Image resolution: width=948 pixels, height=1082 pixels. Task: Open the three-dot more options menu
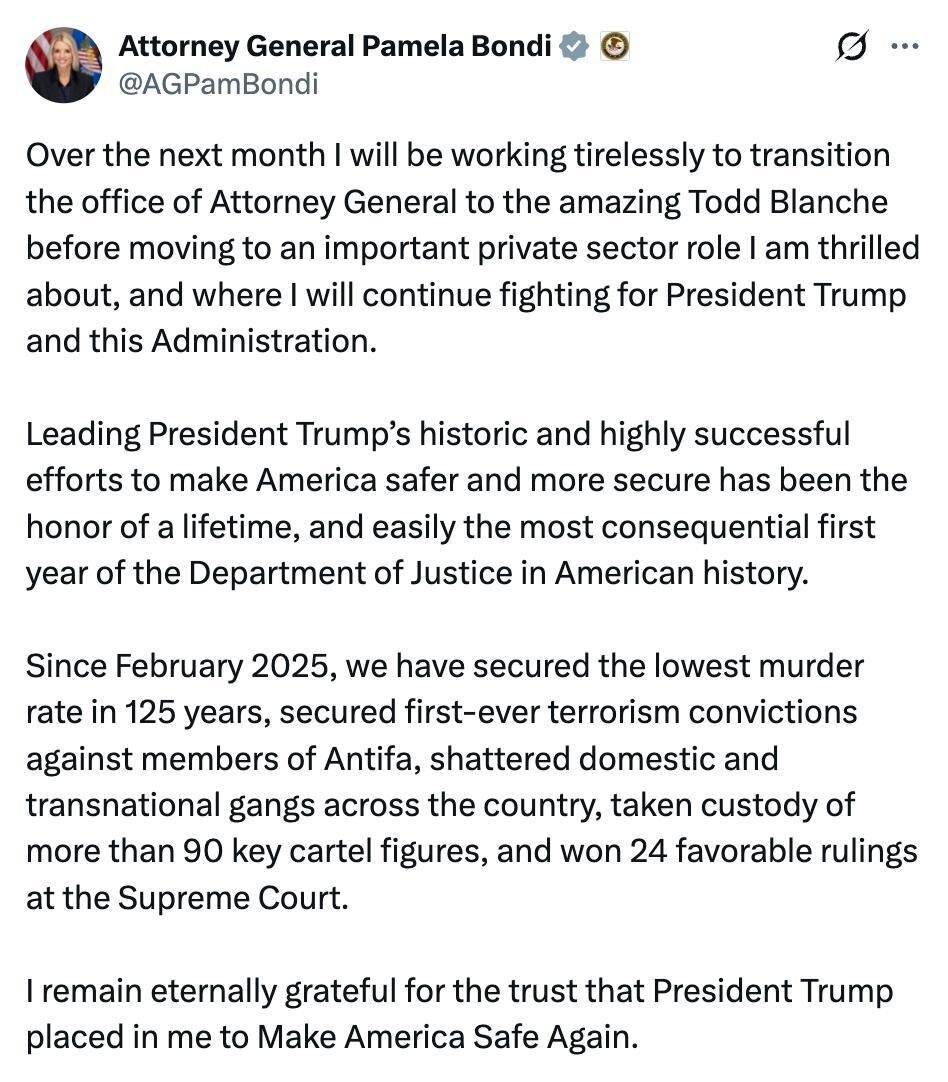(x=903, y=46)
